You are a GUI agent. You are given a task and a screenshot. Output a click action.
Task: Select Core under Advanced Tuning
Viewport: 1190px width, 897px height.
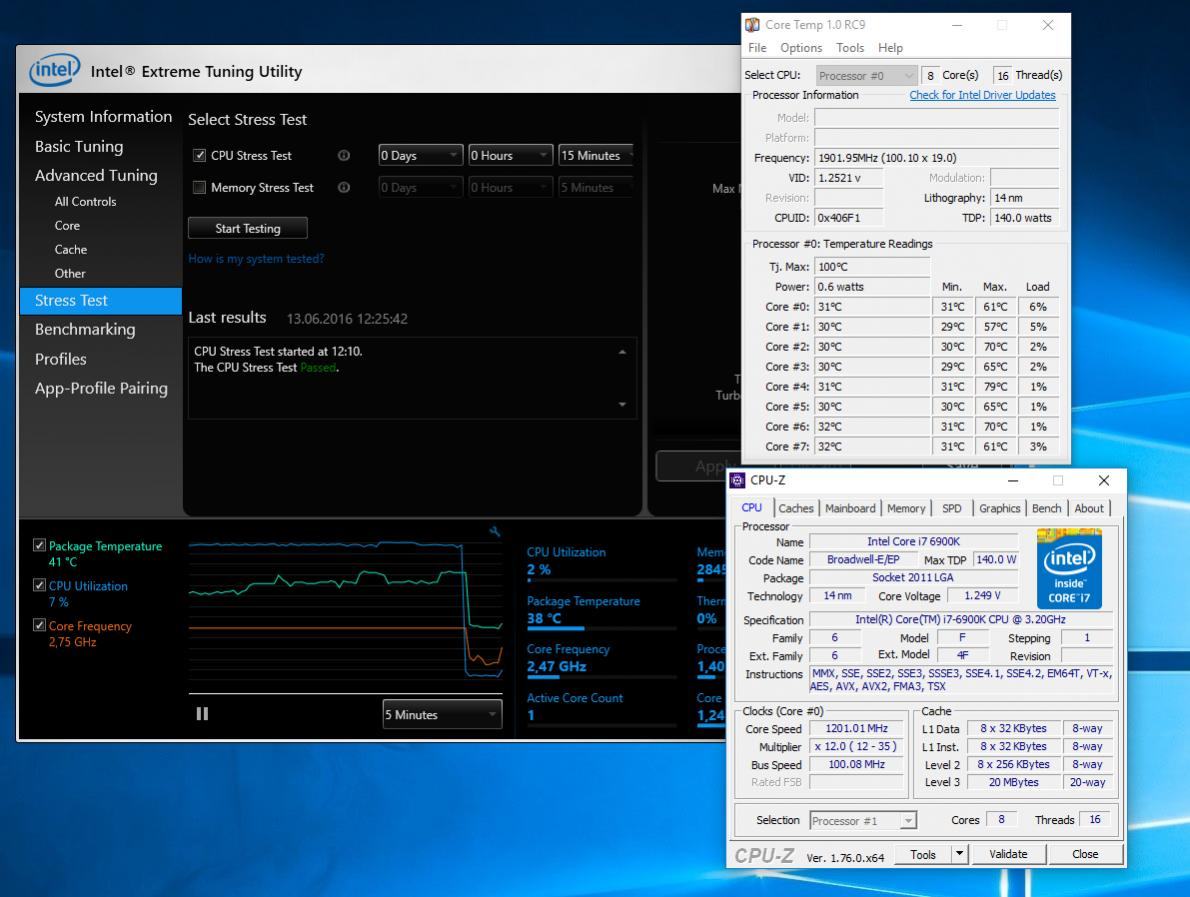pos(67,225)
